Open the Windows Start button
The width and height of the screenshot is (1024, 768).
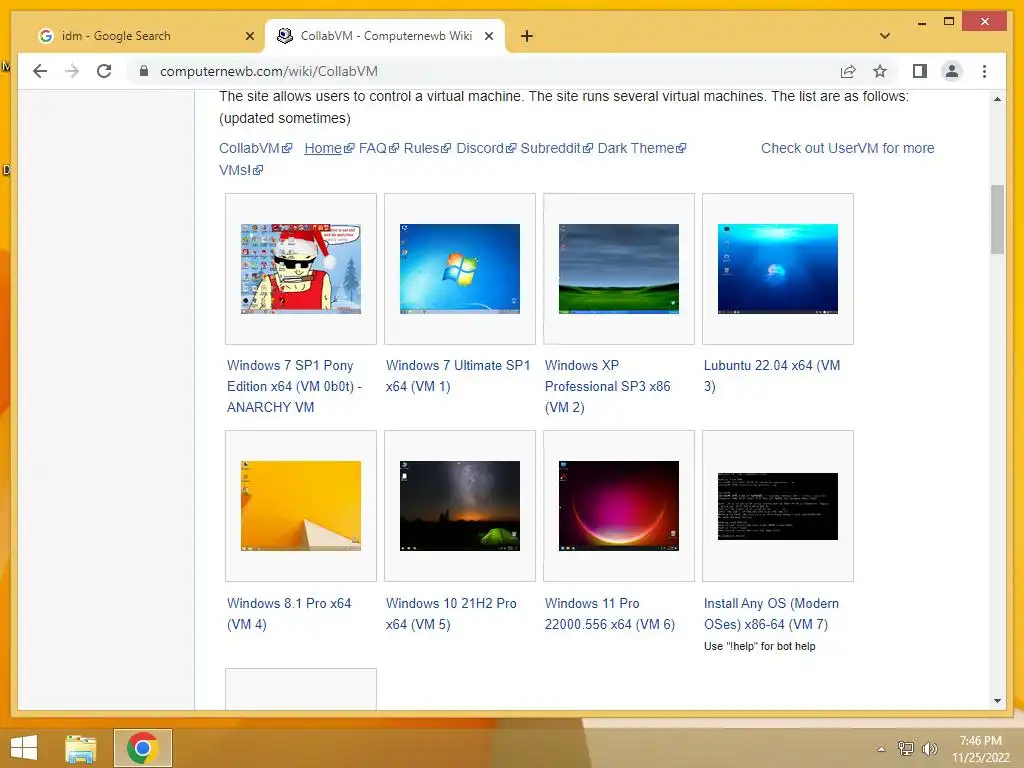(x=24, y=748)
